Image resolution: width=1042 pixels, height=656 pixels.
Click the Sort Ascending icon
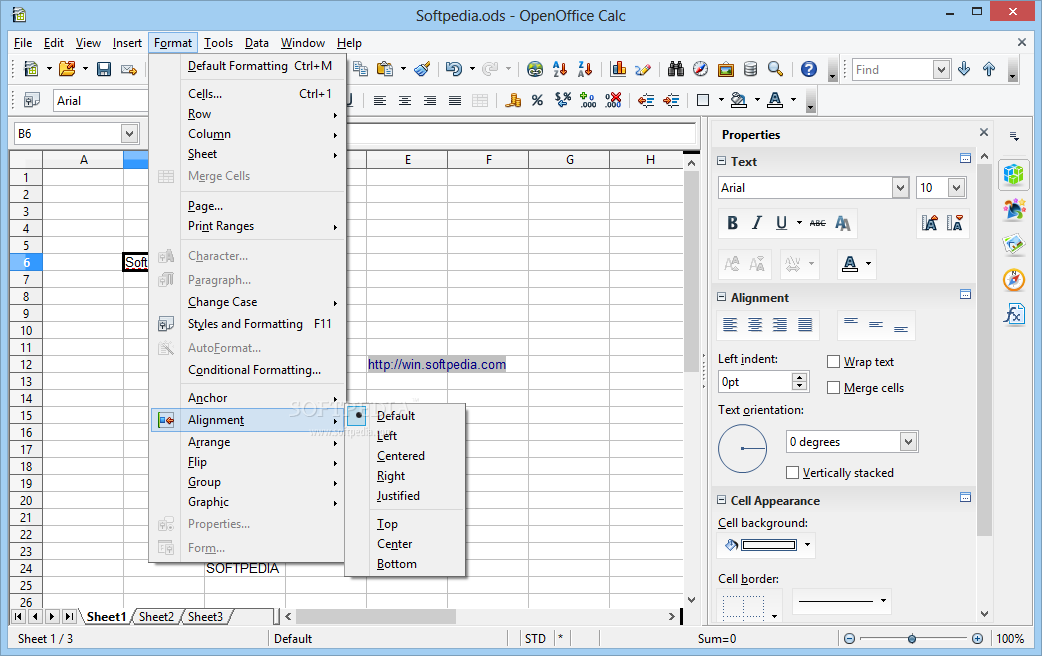tap(560, 69)
